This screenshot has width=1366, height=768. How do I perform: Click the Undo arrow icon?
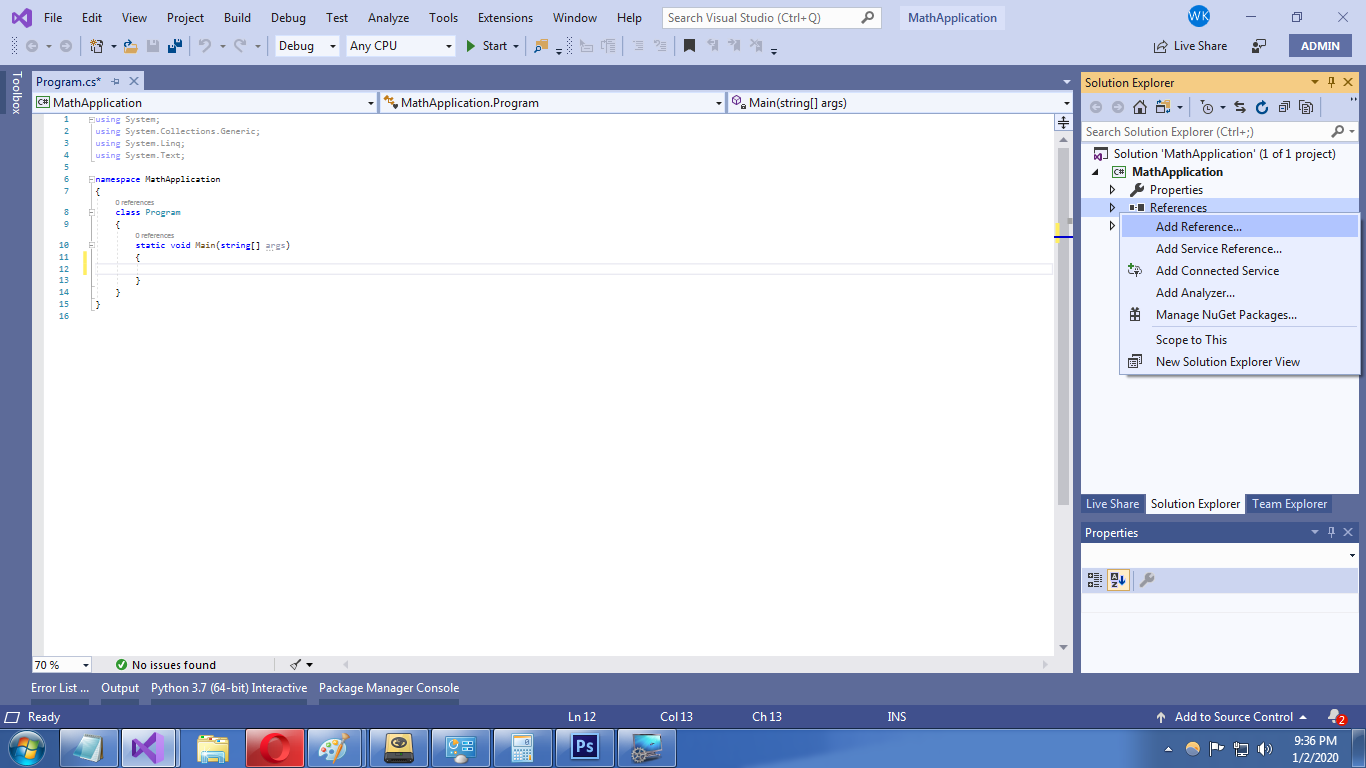point(204,46)
